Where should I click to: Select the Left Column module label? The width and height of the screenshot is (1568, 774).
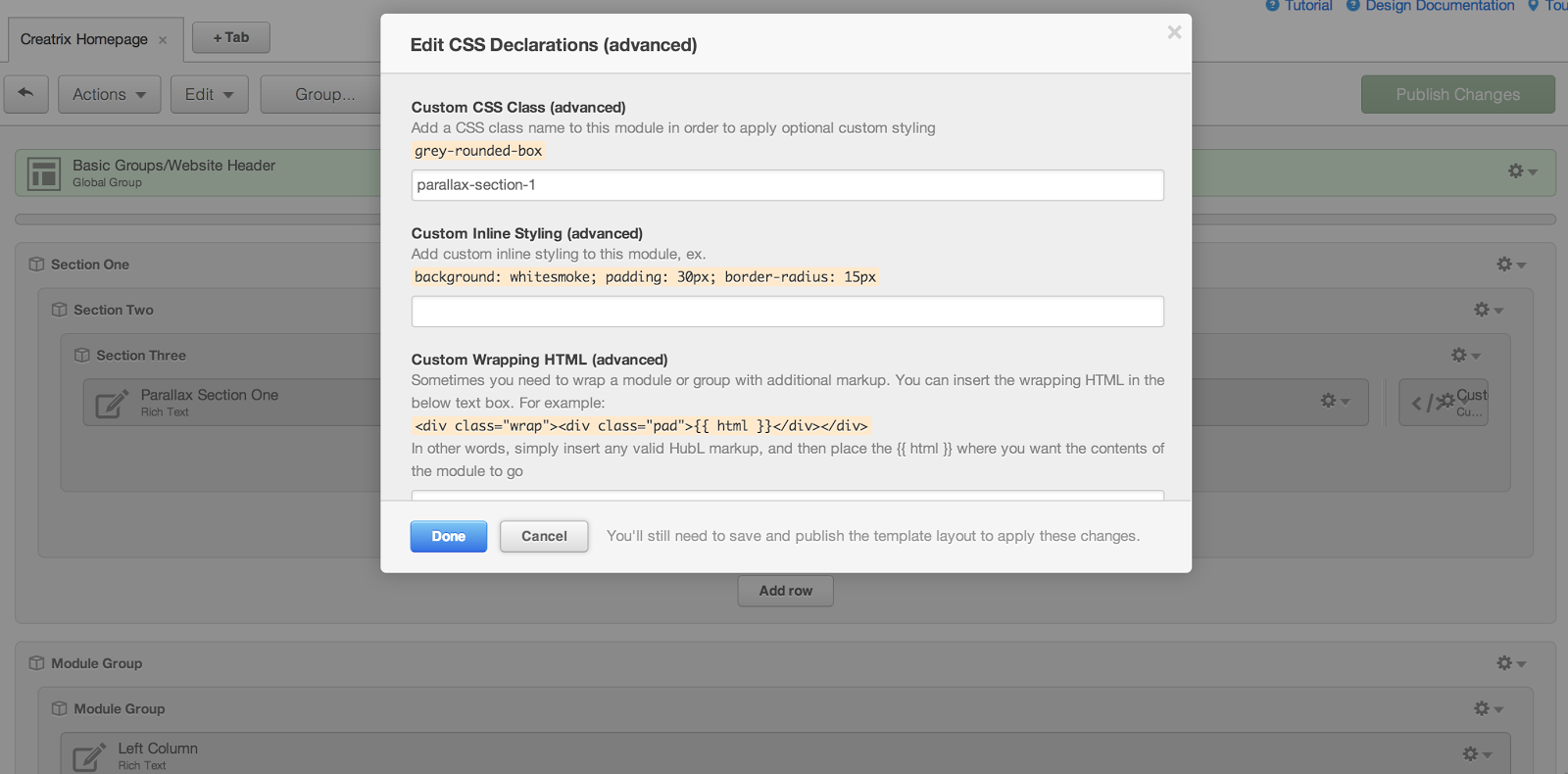tap(158, 749)
